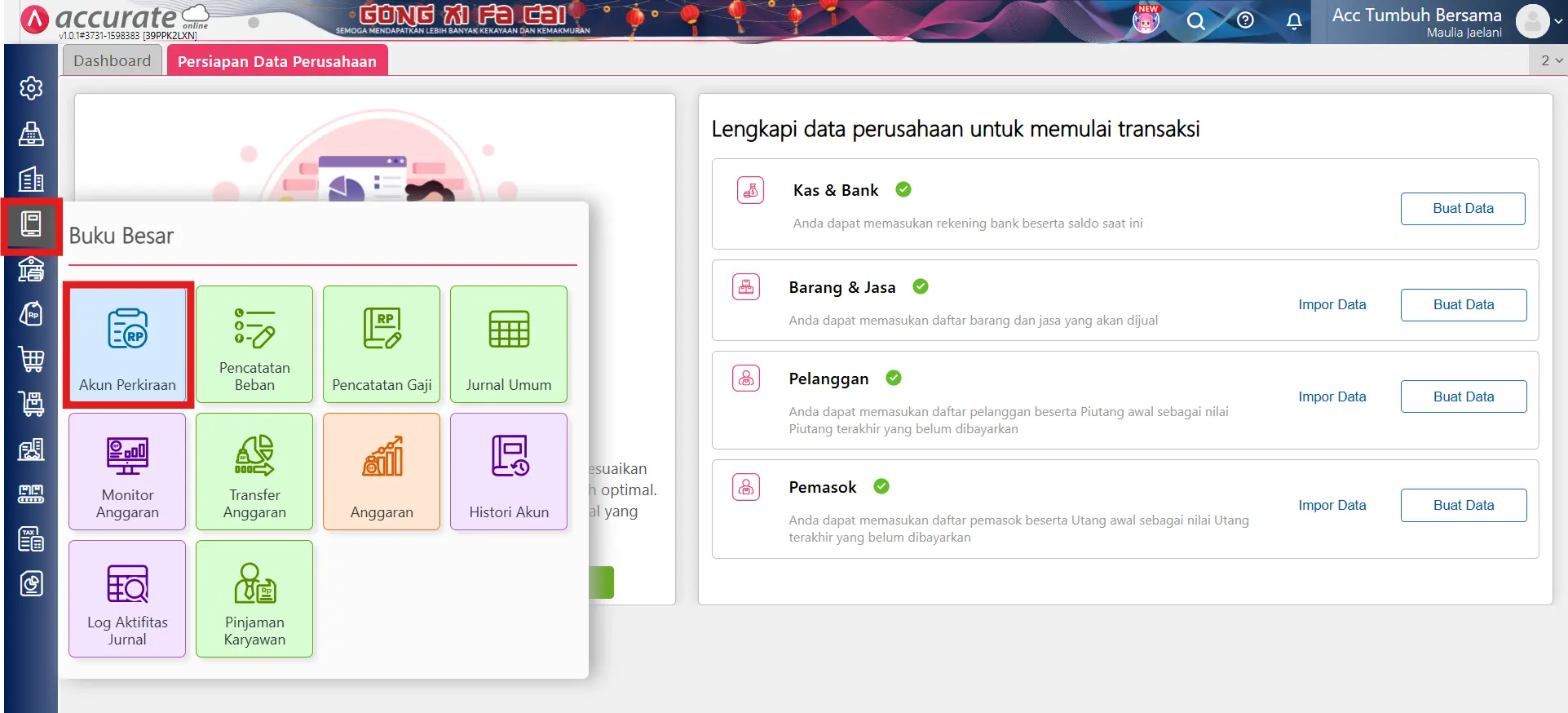Click Impor Data for Pelanggan
The width and height of the screenshot is (1568, 713).
click(1332, 396)
